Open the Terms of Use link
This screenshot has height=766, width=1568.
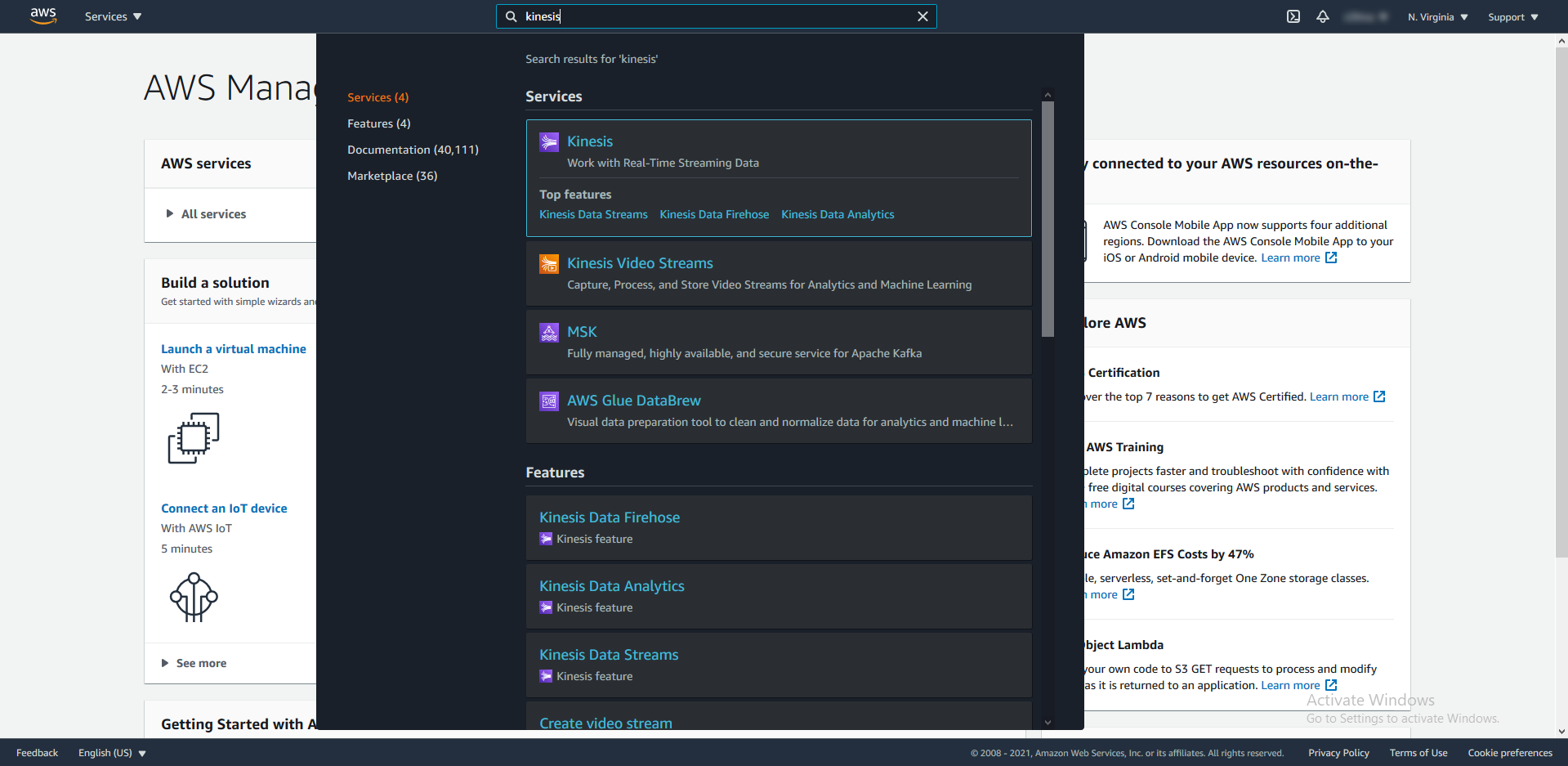(1418, 753)
